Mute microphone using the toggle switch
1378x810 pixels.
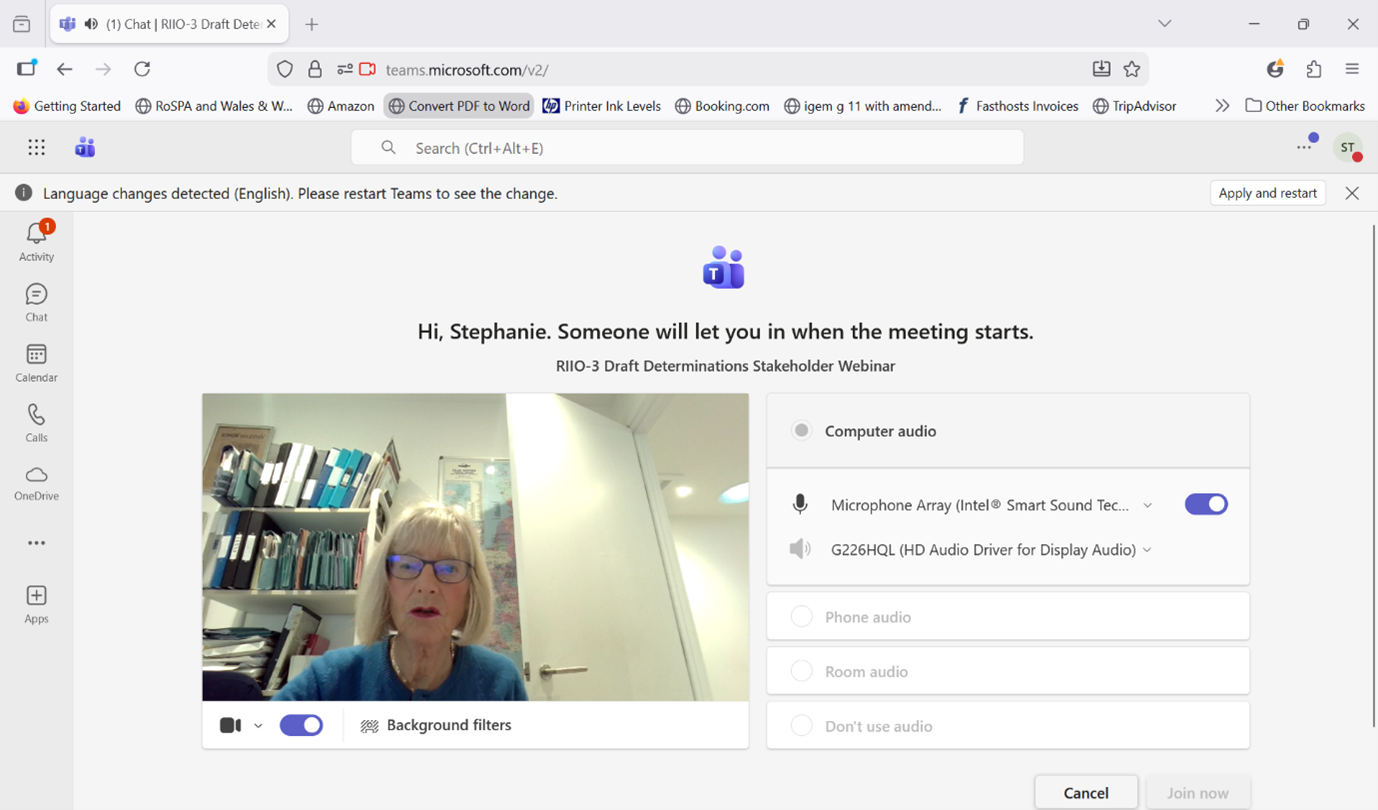1205,505
